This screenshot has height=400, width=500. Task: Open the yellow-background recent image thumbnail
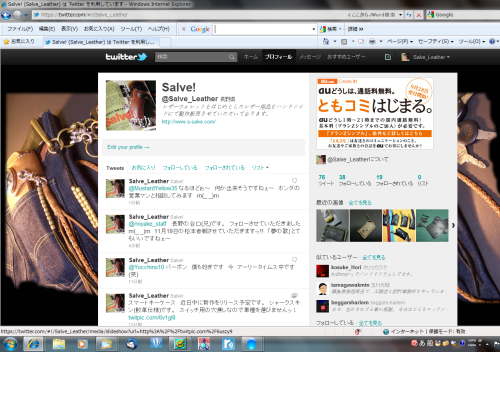[399, 225]
